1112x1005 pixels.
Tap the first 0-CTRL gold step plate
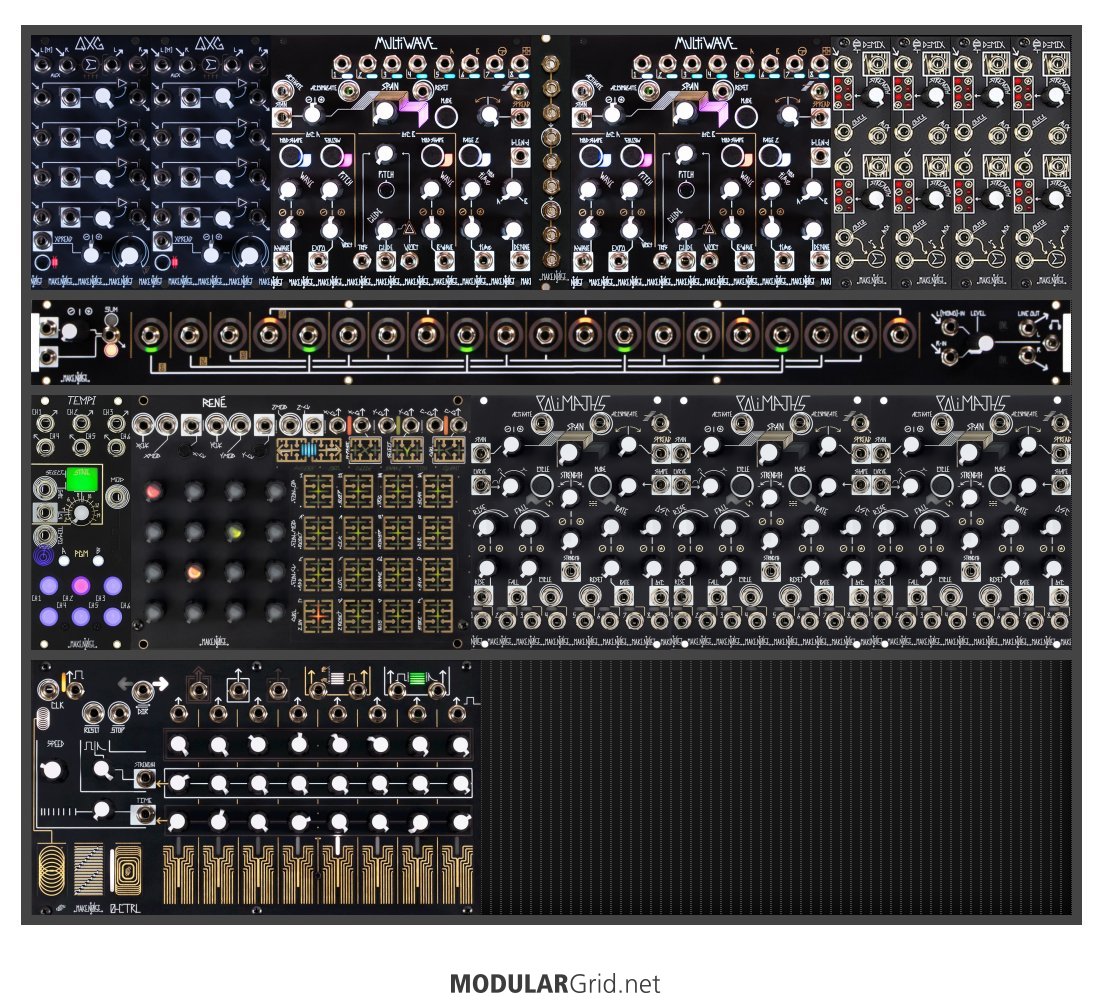(179, 872)
